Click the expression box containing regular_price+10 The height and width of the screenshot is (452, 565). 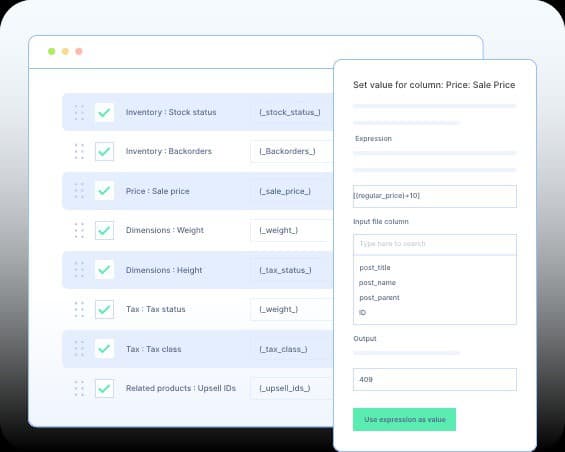click(435, 196)
